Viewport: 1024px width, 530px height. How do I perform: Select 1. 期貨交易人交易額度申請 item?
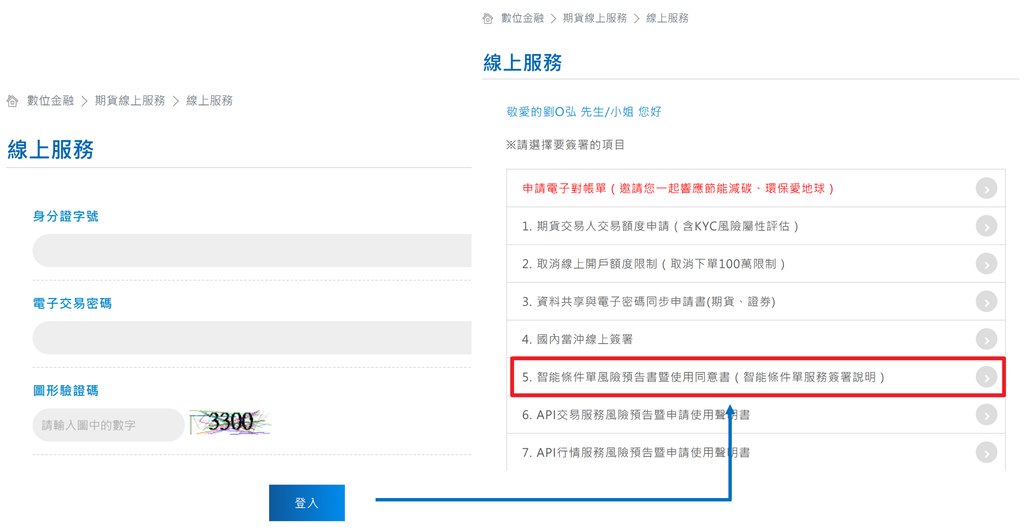tap(756, 226)
